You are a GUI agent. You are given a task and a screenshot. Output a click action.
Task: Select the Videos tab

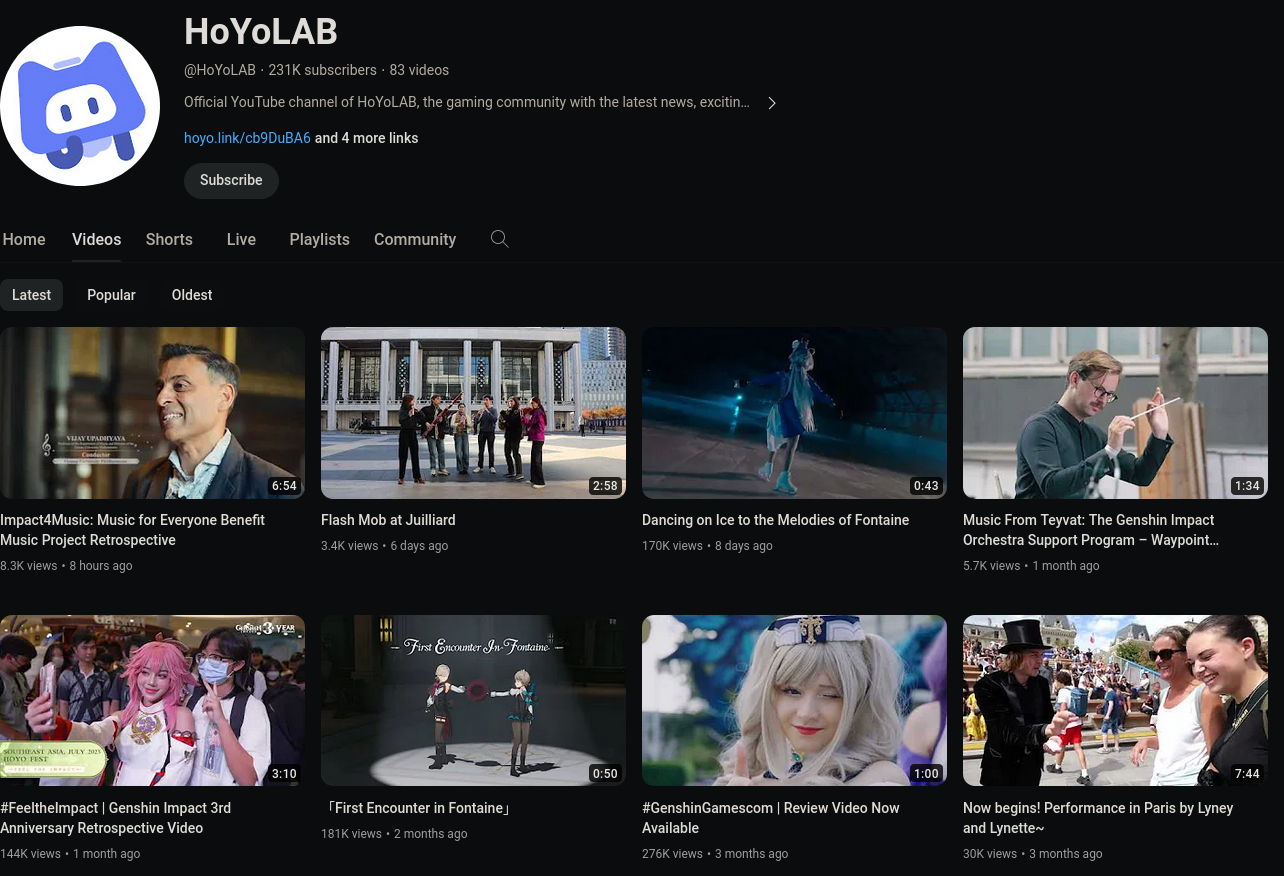[x=96, y=239]
